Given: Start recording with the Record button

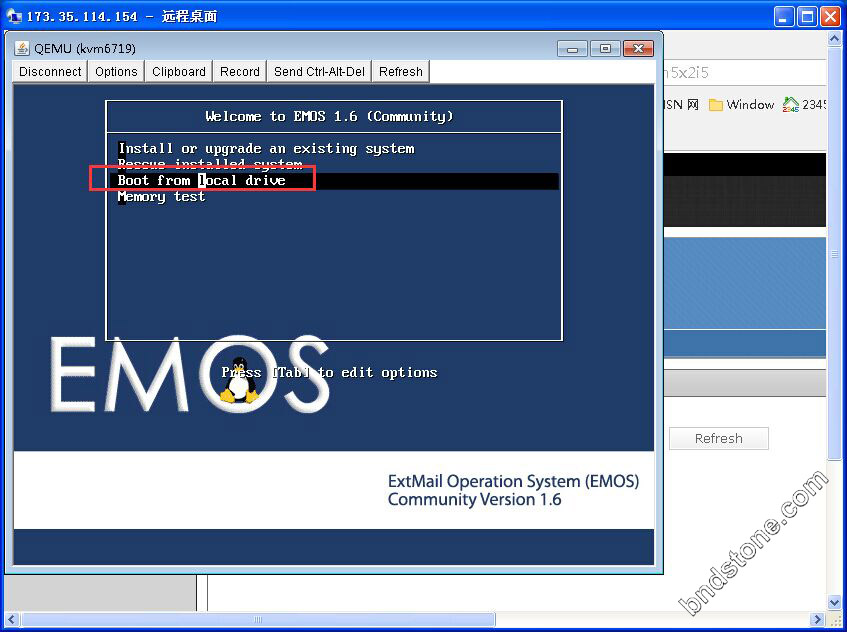Looking at the screenshot, I should click(x=240, y=72).
